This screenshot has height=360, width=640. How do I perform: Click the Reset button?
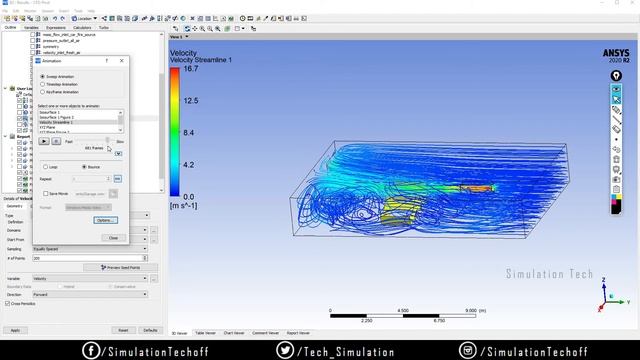pos(123,330)
